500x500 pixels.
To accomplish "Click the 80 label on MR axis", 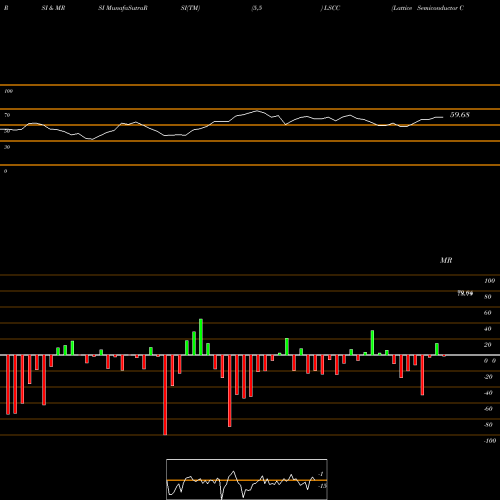I will pyautogui.click(x=488, y=297).
